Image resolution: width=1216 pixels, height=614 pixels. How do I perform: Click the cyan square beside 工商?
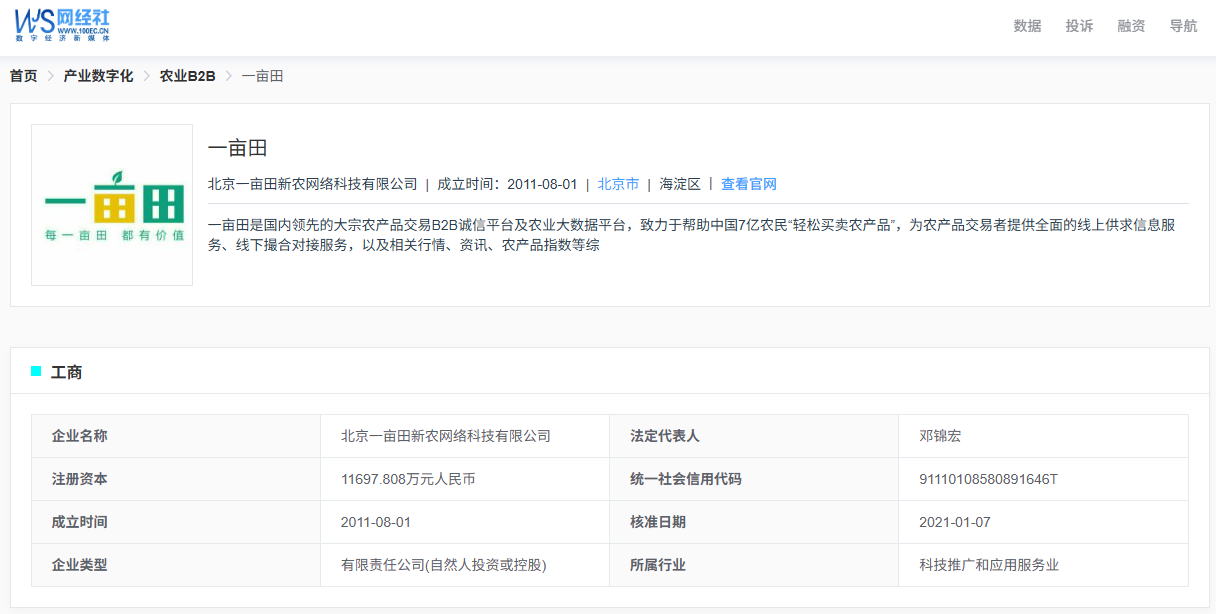[x=36, y=371]
